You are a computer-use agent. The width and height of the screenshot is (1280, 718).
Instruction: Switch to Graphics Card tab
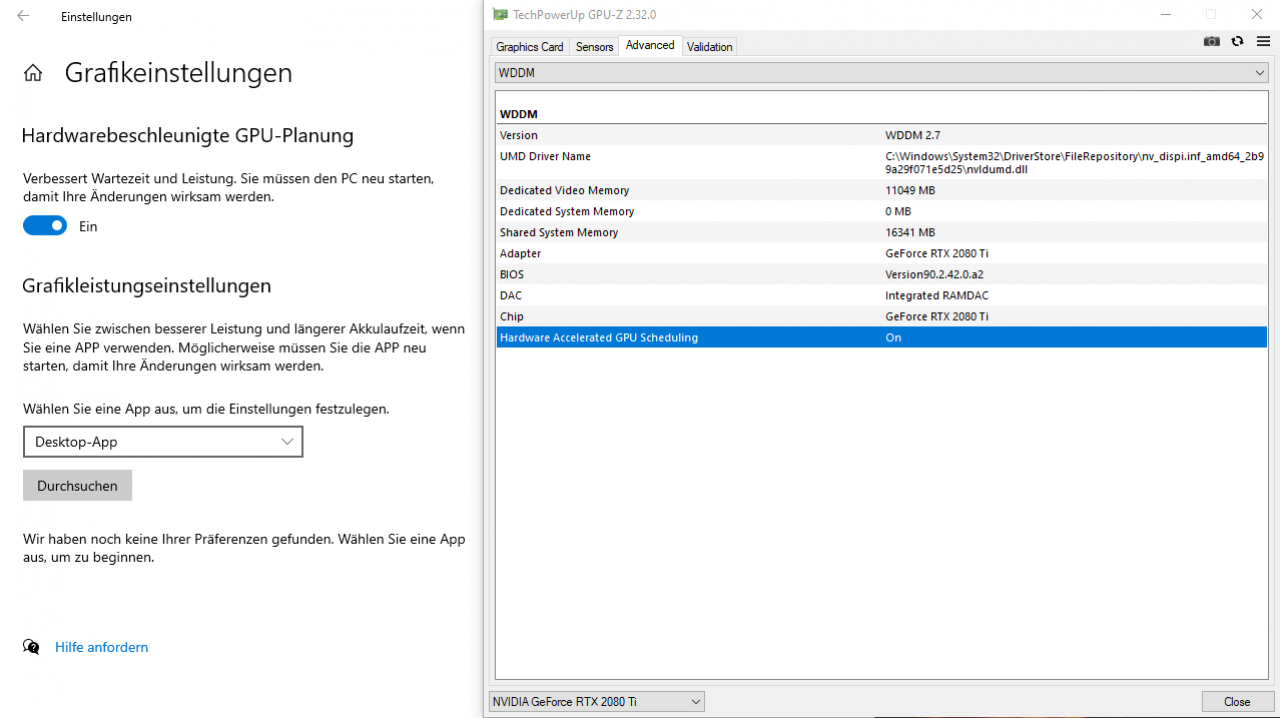[x=530, y=47]
